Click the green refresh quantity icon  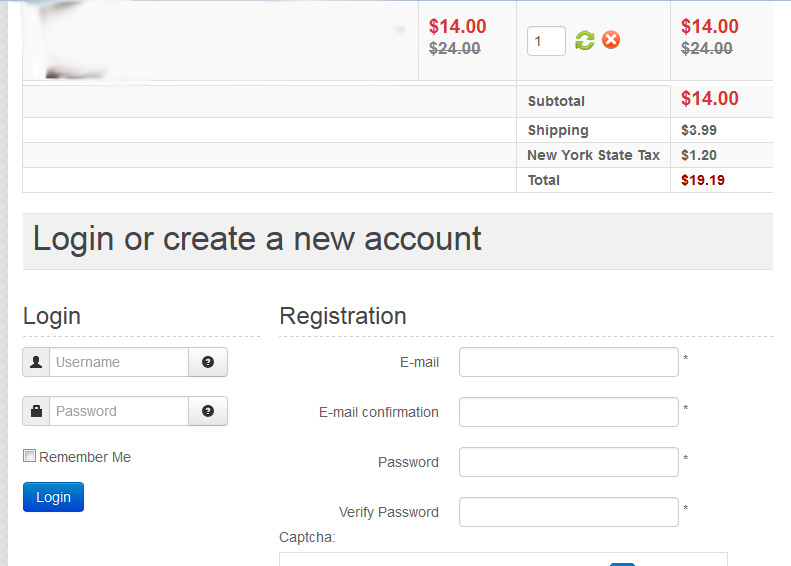[585, 40]
